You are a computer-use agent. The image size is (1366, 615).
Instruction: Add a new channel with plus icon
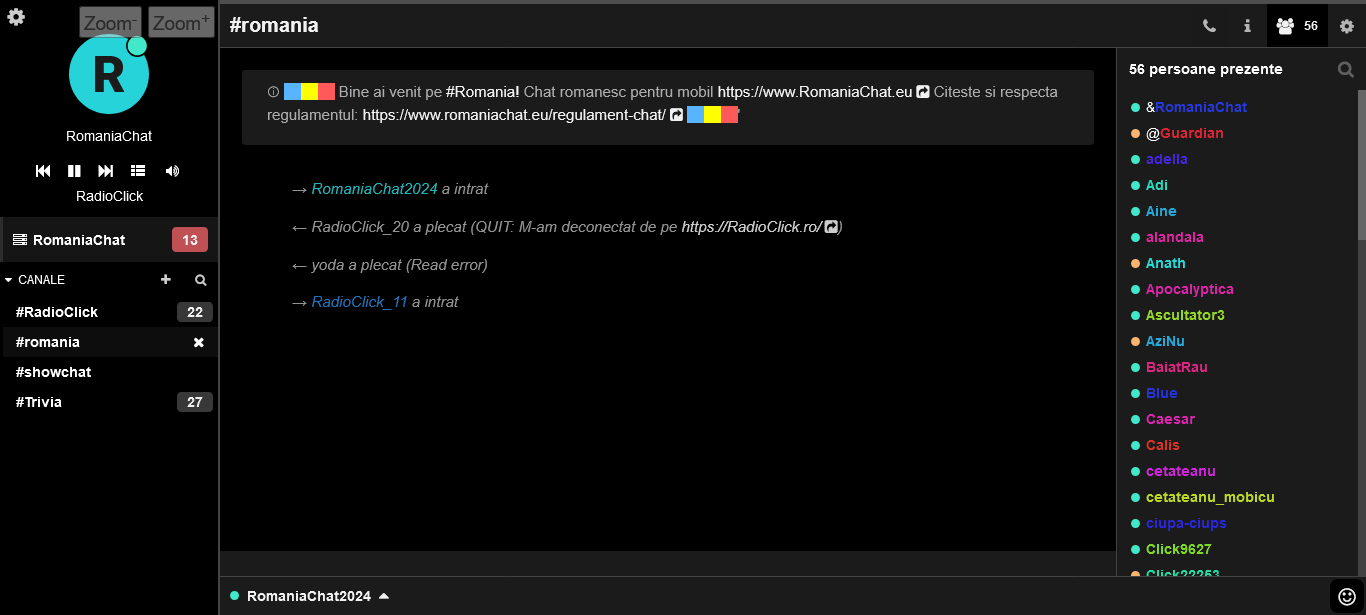tap(166, 280)
